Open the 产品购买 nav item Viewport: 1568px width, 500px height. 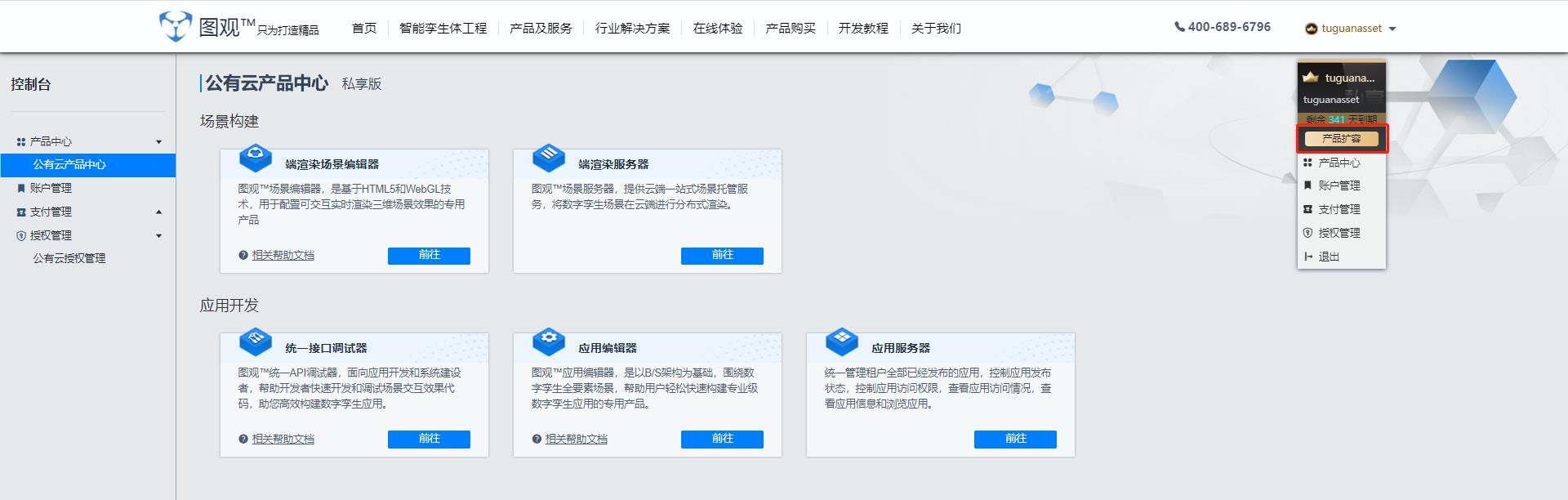coord(791,29)
